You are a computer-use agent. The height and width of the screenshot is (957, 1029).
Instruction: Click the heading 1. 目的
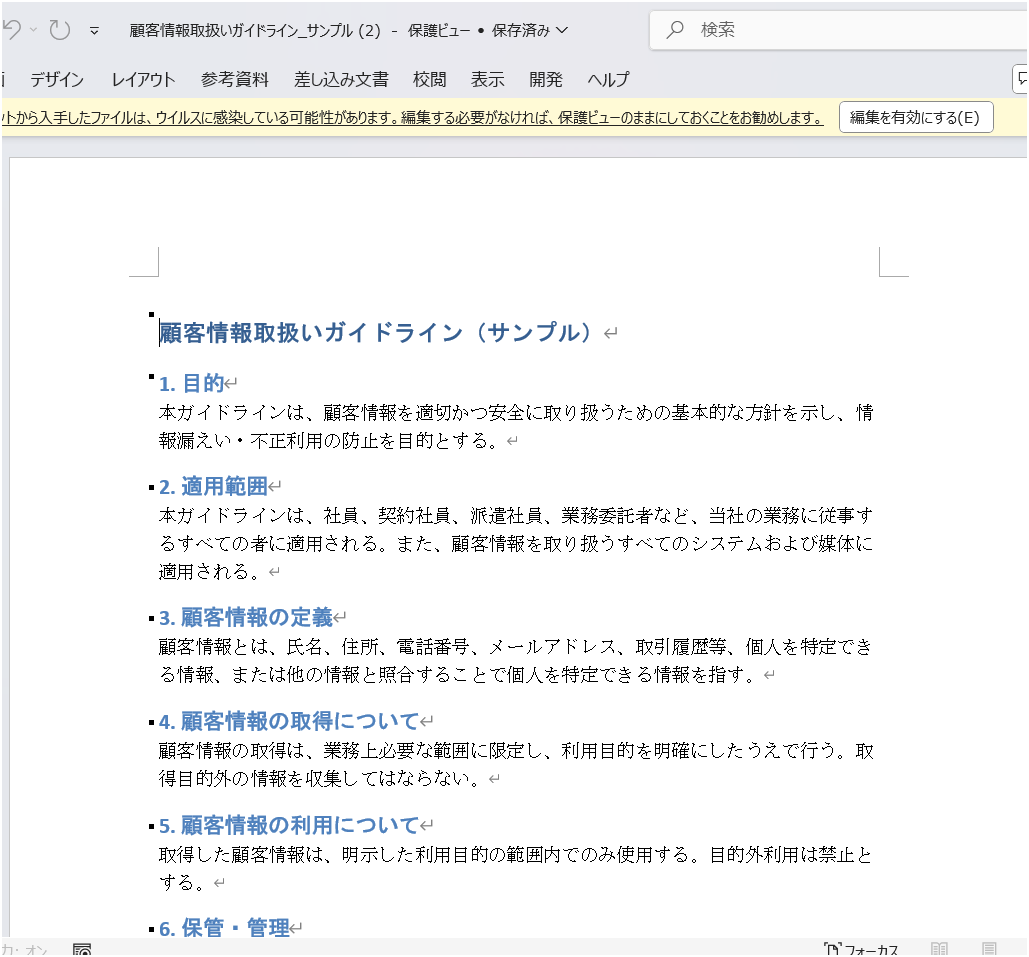(x=192, y=383)
